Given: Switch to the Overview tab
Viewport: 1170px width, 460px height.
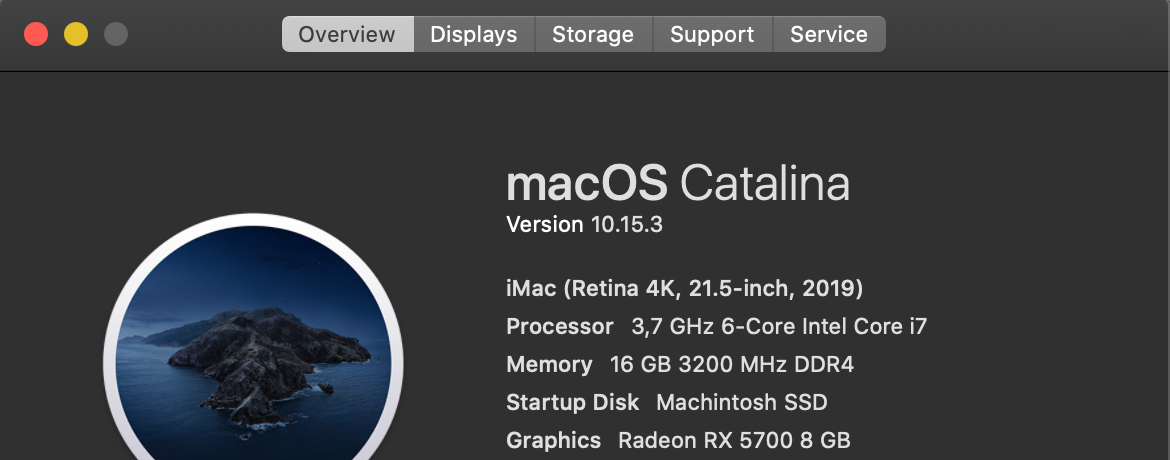Looking at the screenshot, I should point(348,34).
